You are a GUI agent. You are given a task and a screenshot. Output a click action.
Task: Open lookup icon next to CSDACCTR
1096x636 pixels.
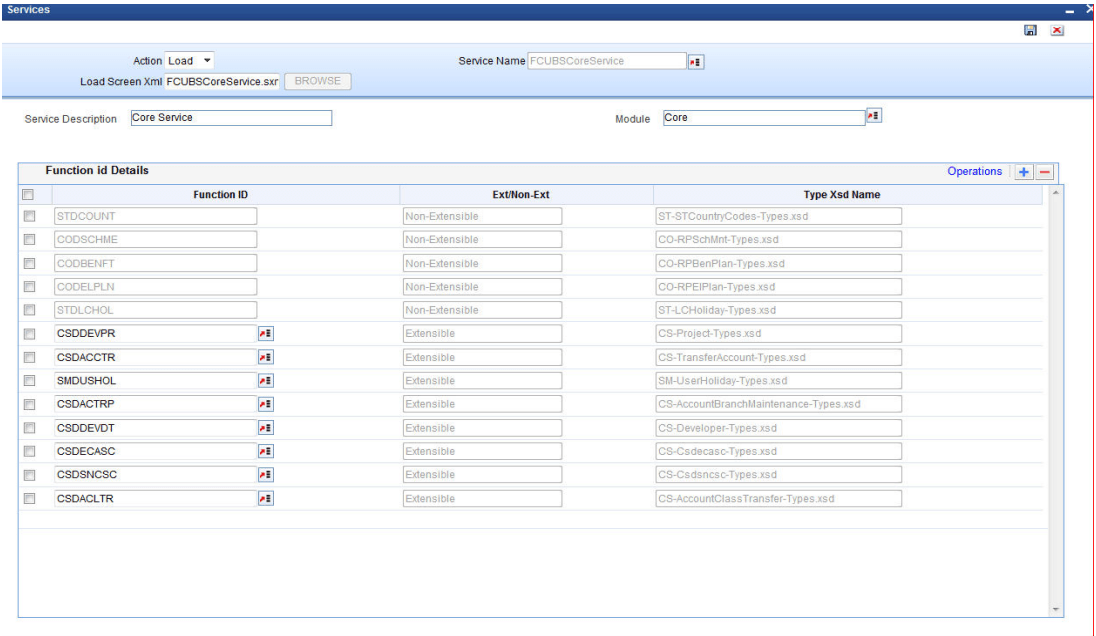pos(266,357)
